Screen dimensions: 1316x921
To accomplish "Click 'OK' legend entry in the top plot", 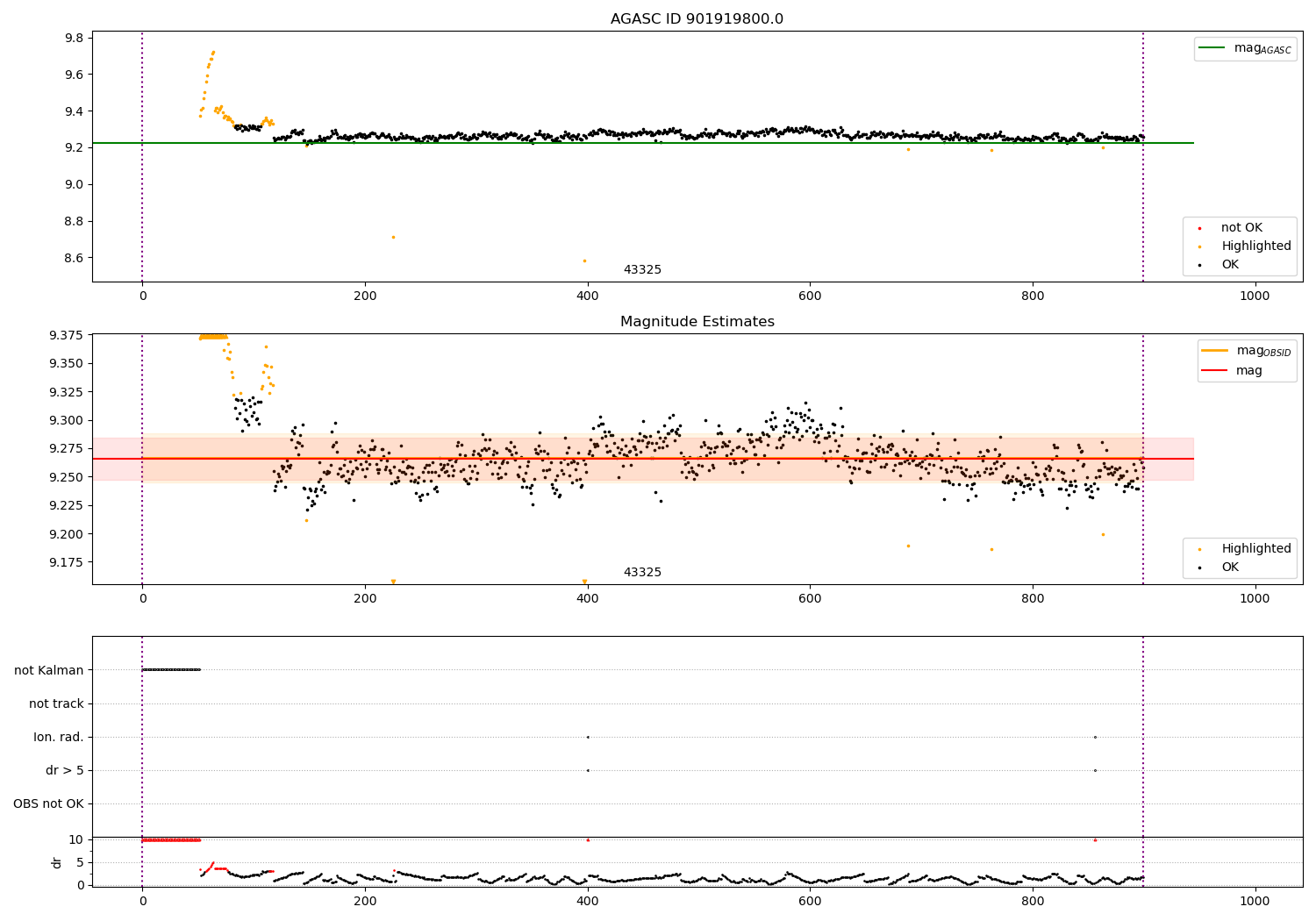I will point(1230,265).
